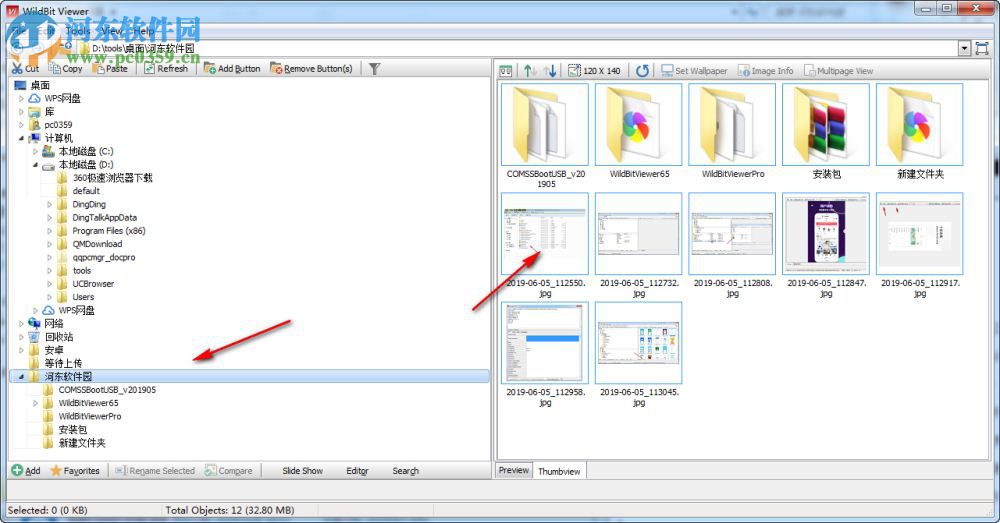This screenshot has height=523, width=1000.
Task: Open Image Info toolbar item
Action: click(x=765, y=71)
